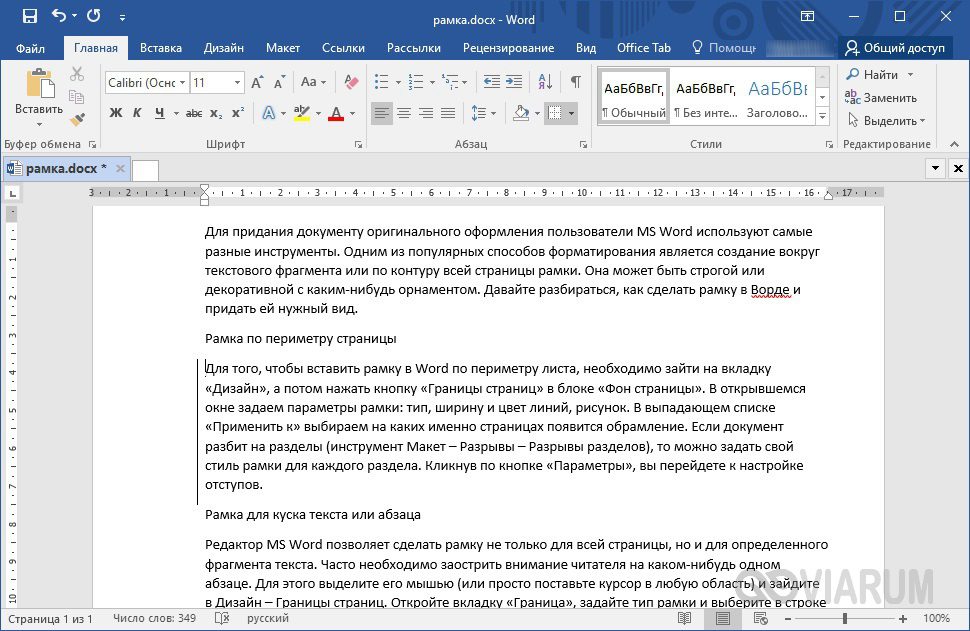The width and height of the screenshot is (970, 631).
Task: Copy selection with the copy icon
Action: [77, 97]
